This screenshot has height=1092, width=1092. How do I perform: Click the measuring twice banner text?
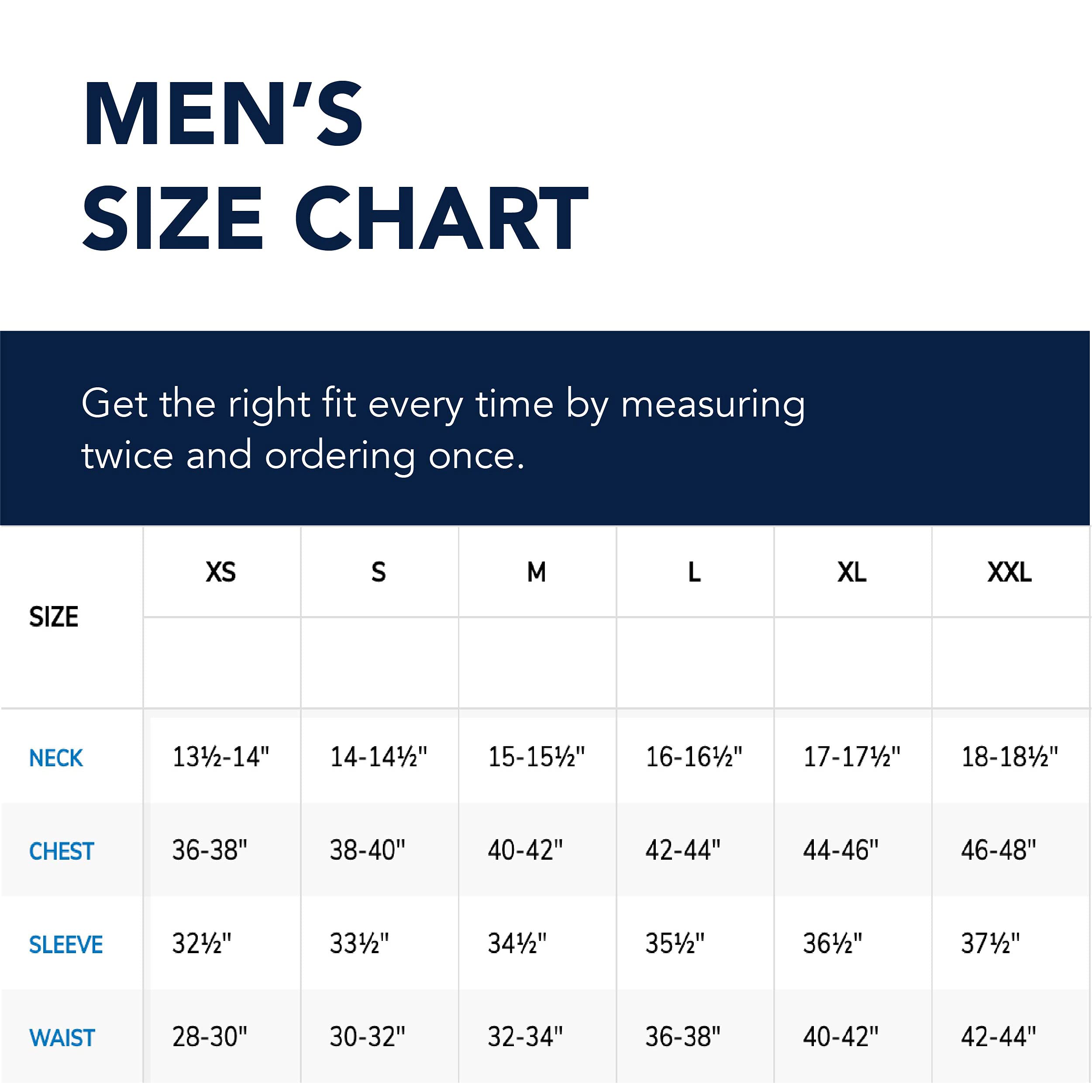[443, 429]
